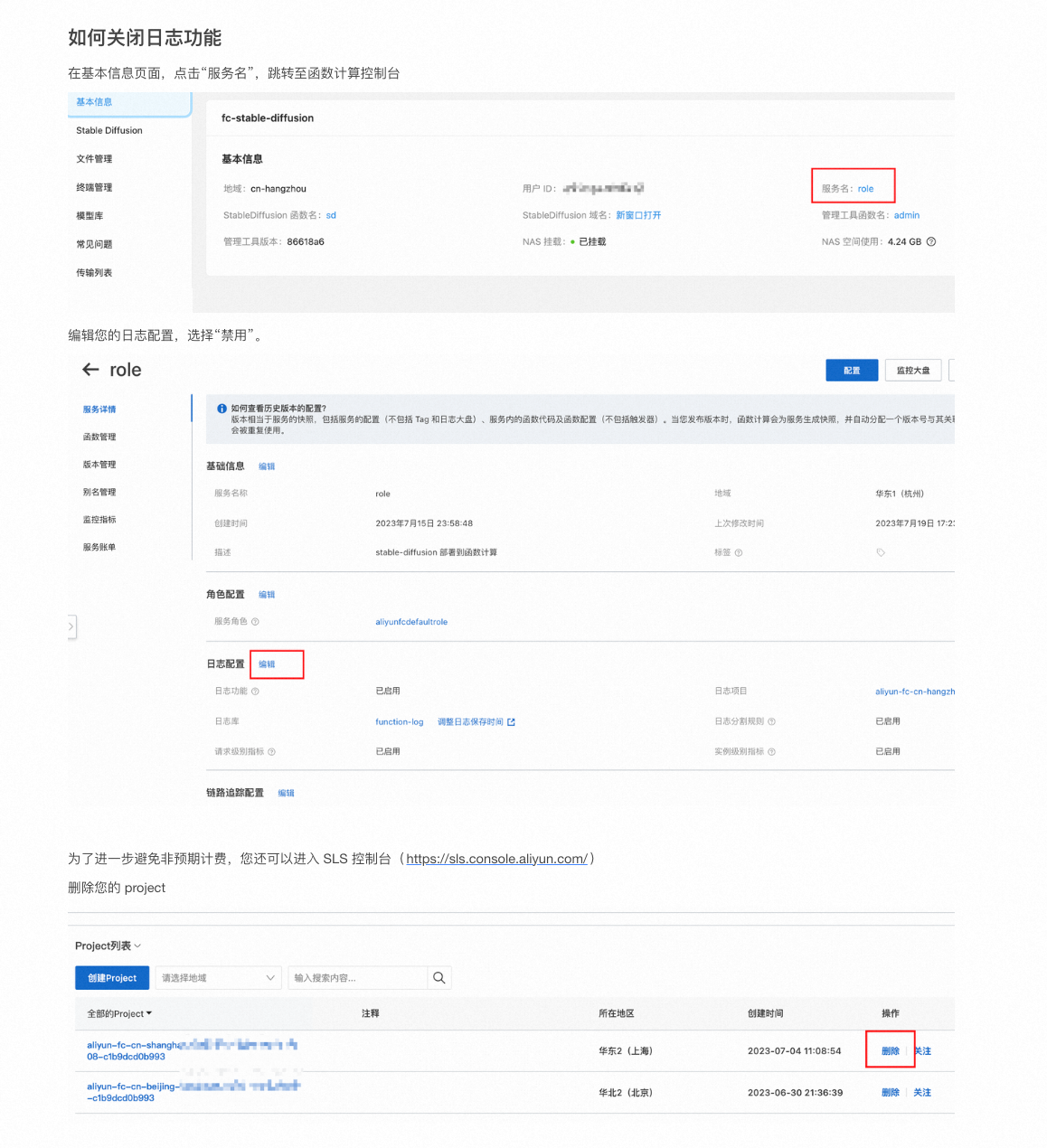Image resolution: width=1047 pixels, height=1148 pixels.
Task: Click the 监控大盘 button
Action: (x=913, y=371)
